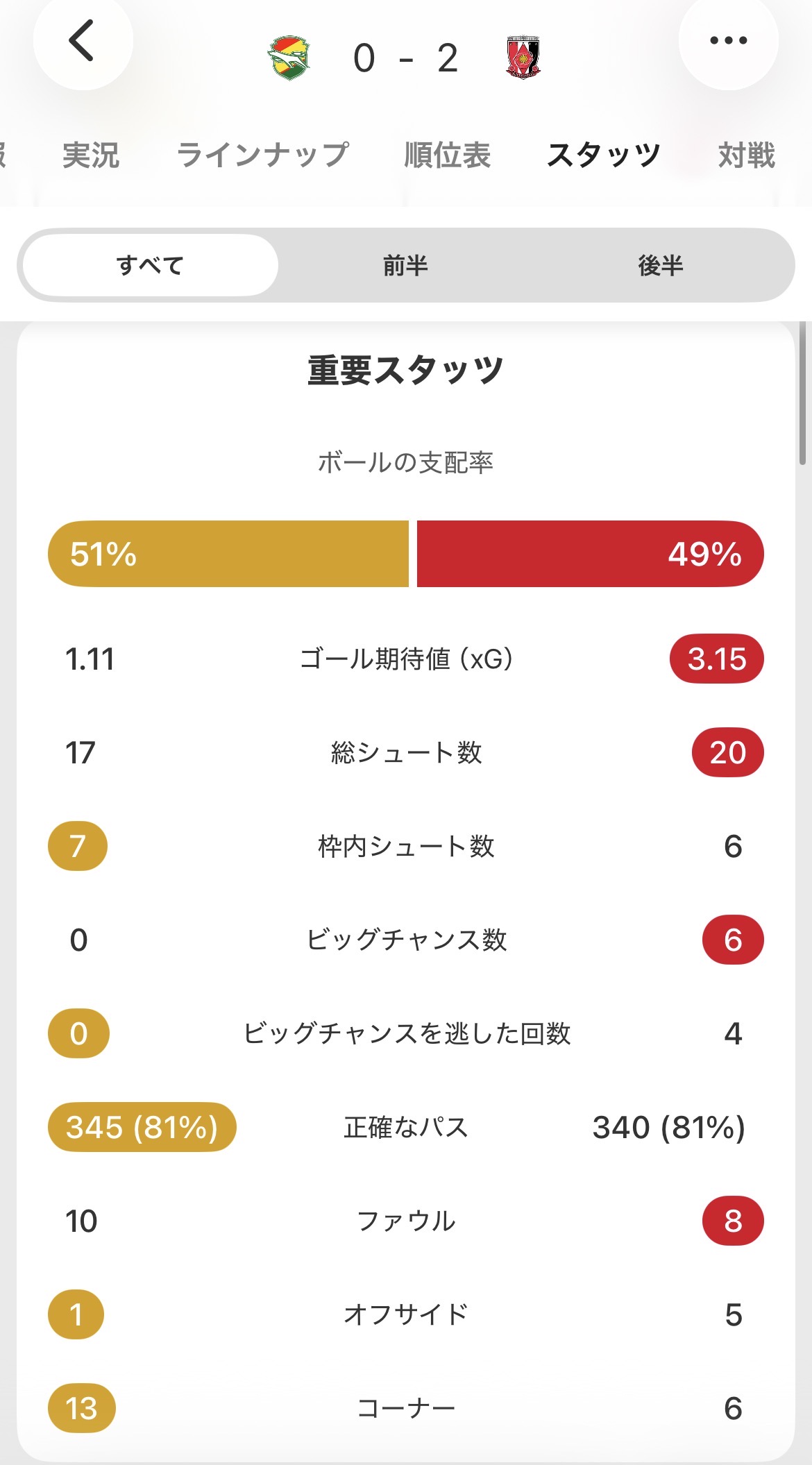Tap the away team red crest logo

coord(523,58)
